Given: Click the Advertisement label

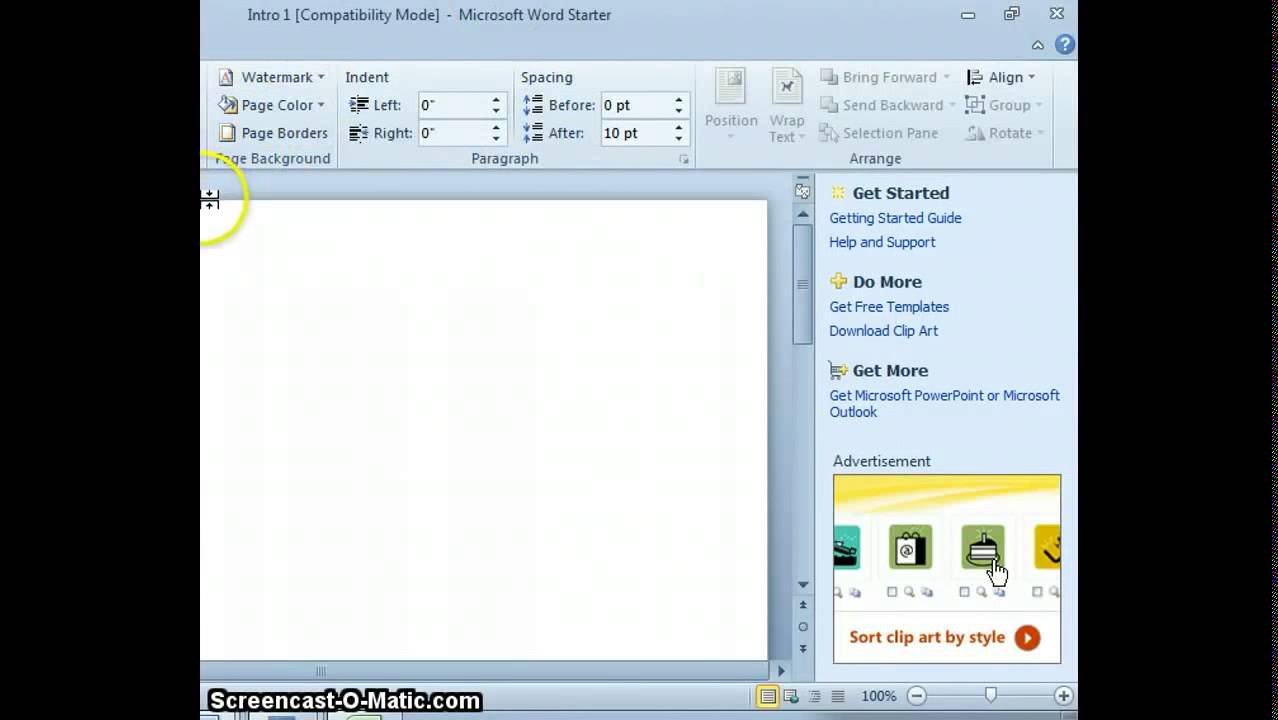Looking at the screenshot, I should coord(882,461).
